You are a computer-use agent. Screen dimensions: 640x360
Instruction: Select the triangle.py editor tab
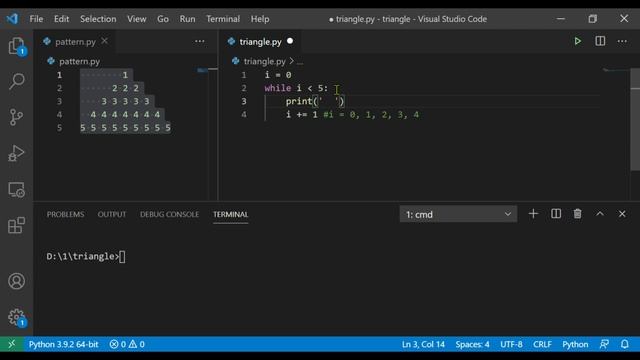pos(260,42)
